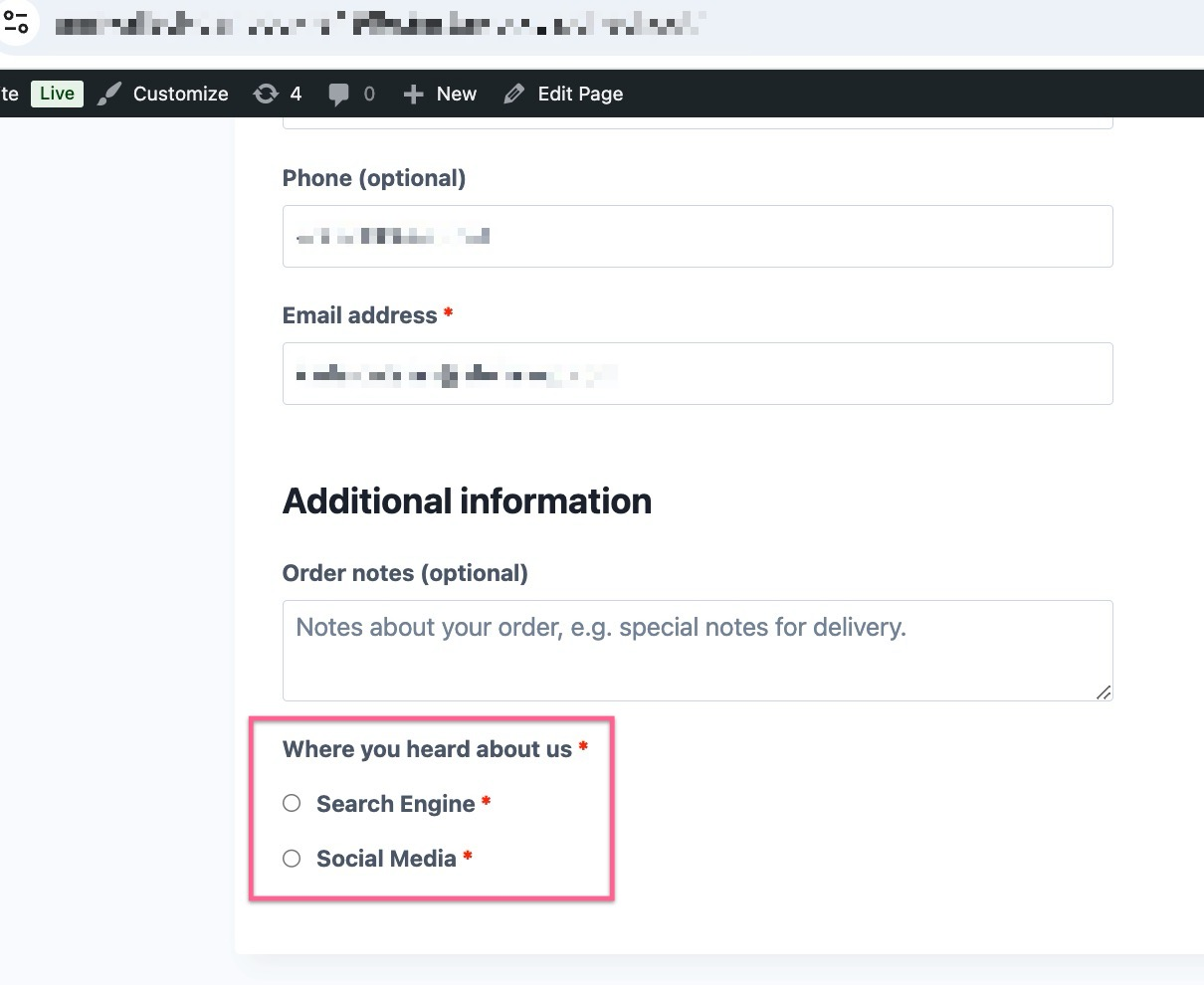The image size is (1204, 985).
Task: Select the Social Media radio button
Action: [291, 858]
